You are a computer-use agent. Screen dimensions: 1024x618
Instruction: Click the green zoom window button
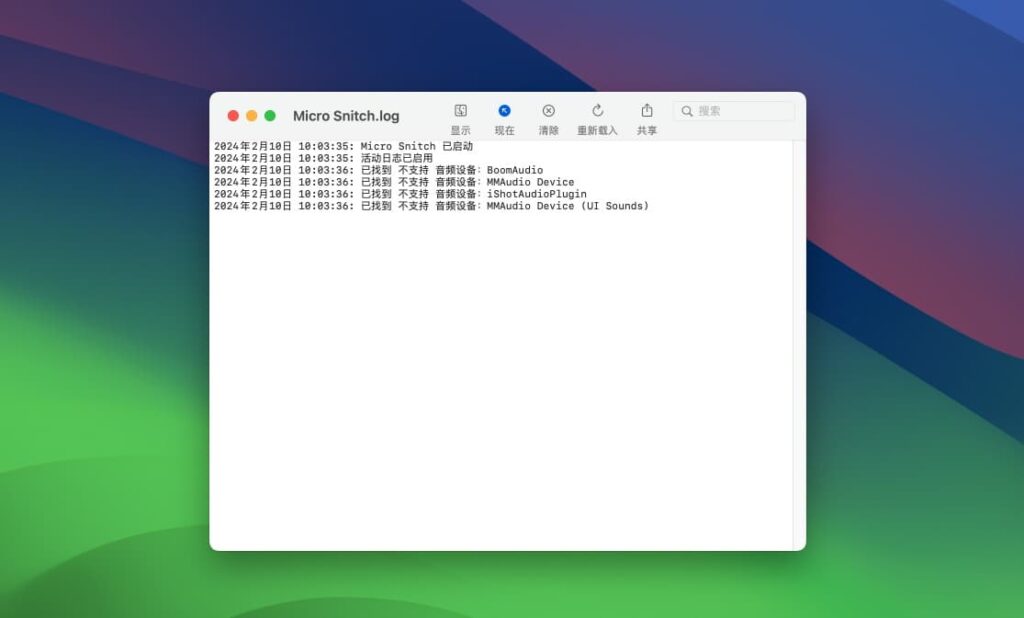(x=270, y=115)
